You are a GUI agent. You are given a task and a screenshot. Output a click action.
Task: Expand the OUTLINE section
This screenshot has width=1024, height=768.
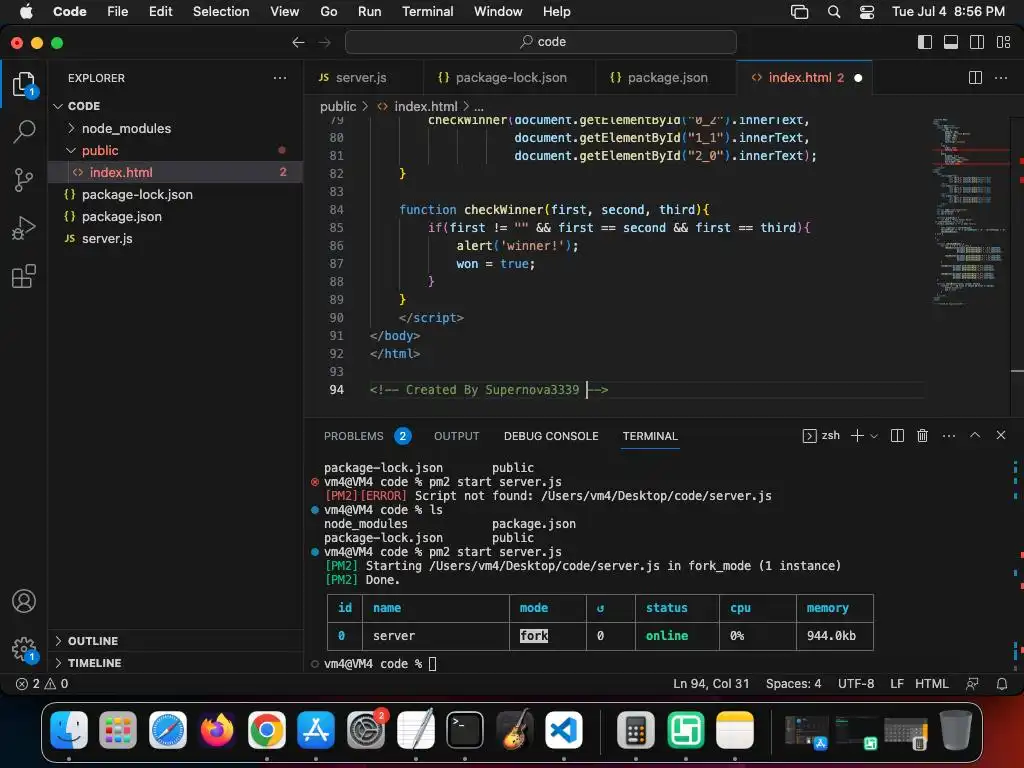click(x=175, y=641)
